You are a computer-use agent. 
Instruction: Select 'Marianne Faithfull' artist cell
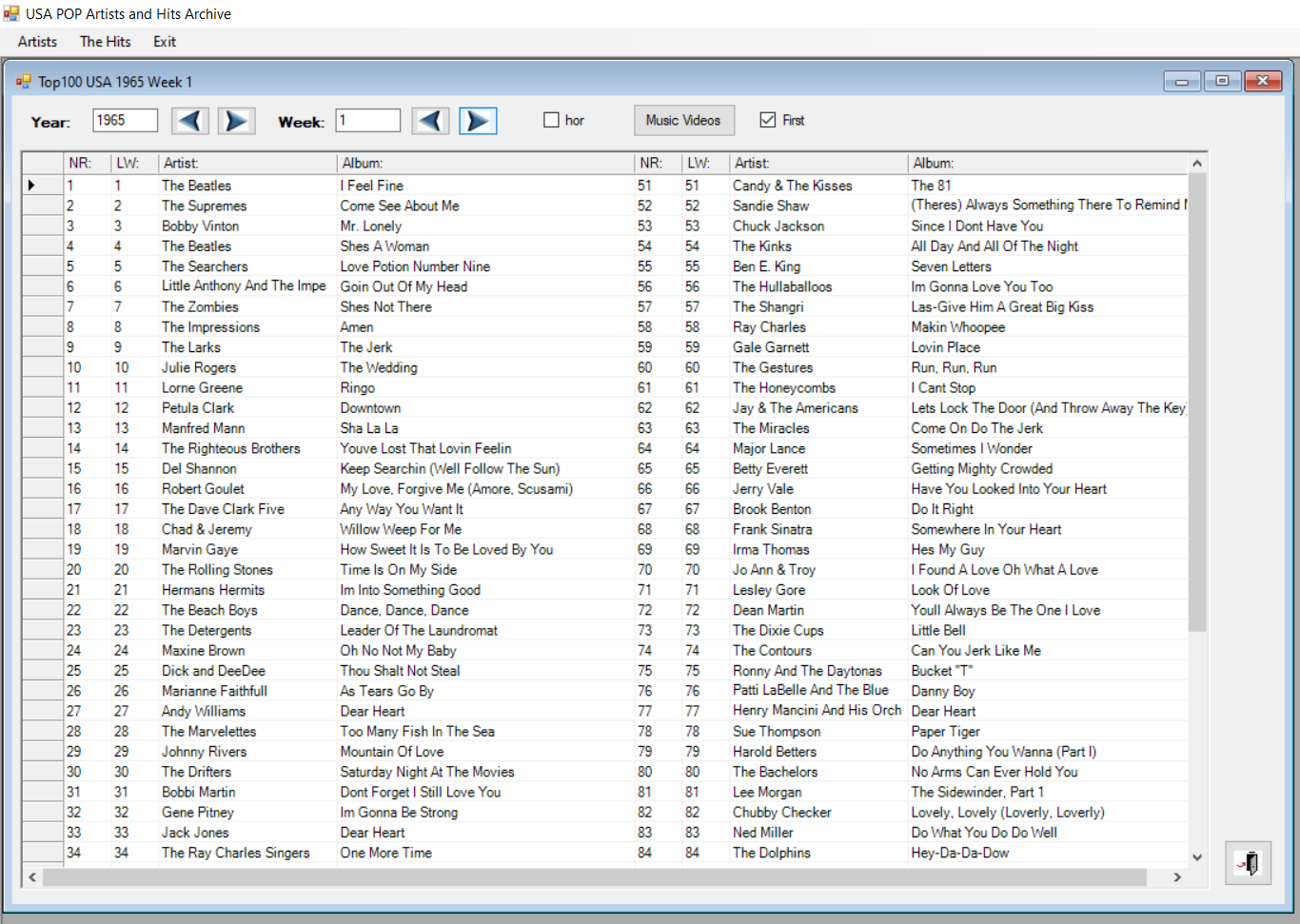pos(247,691)
